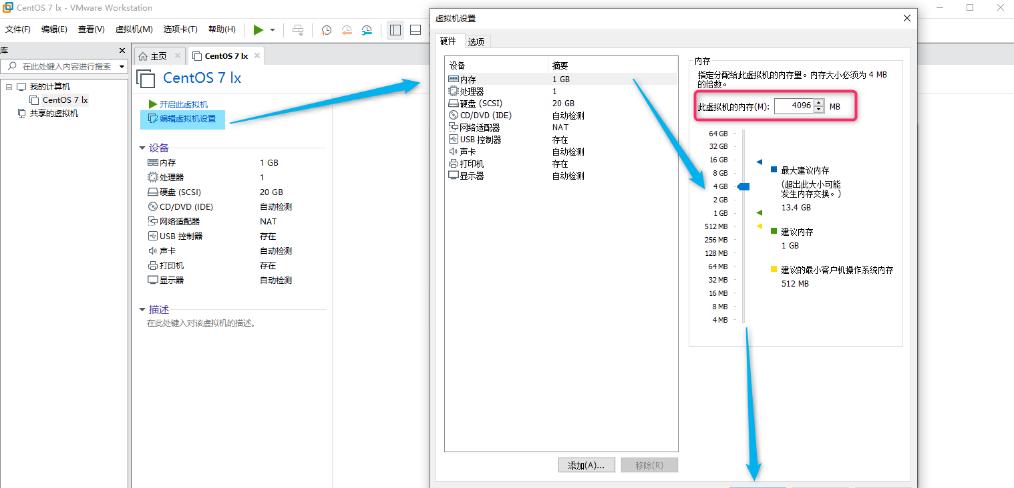Screen dimensions: 1014x488
Task: Click the 显示器 monitor icon in the main summary
Action: pyautogui.click(x=153, y=281)
